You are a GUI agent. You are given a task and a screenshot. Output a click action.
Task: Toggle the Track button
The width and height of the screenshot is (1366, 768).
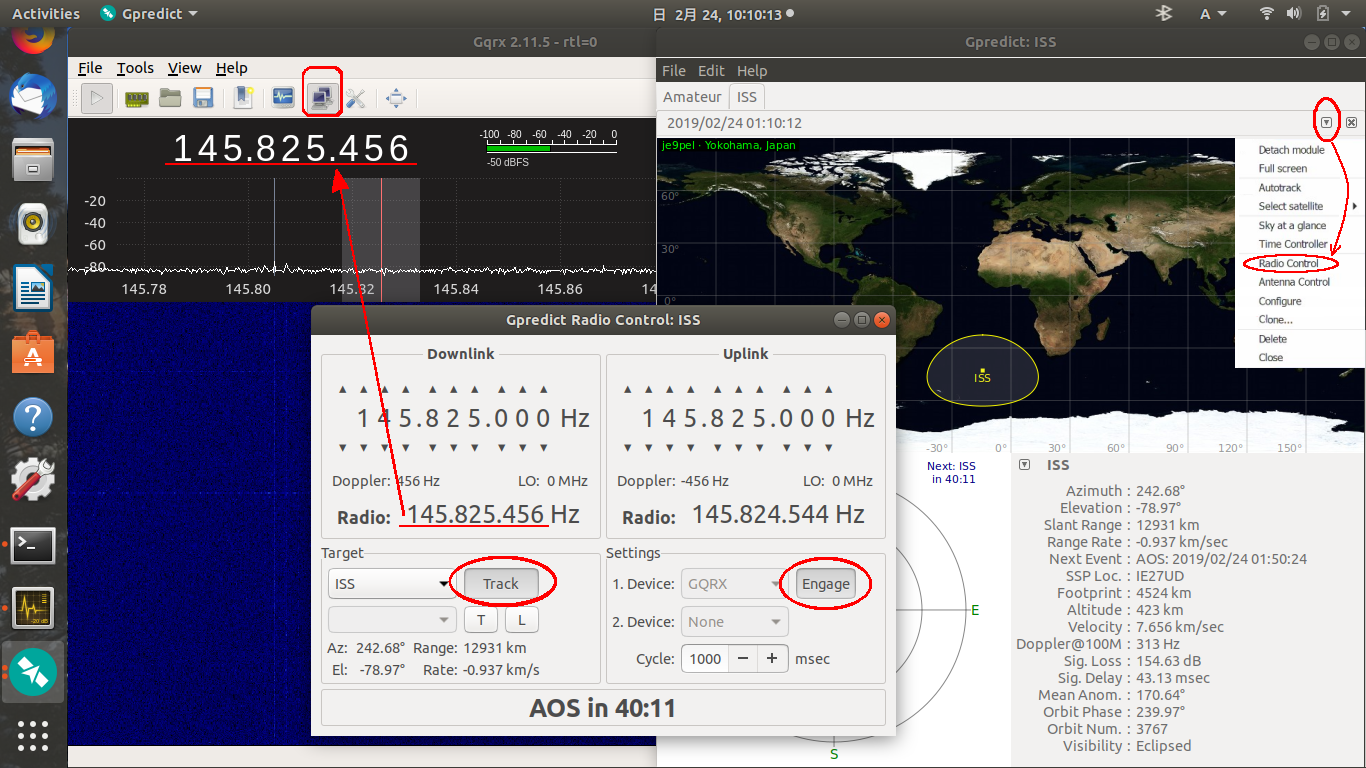coord(501,584)
